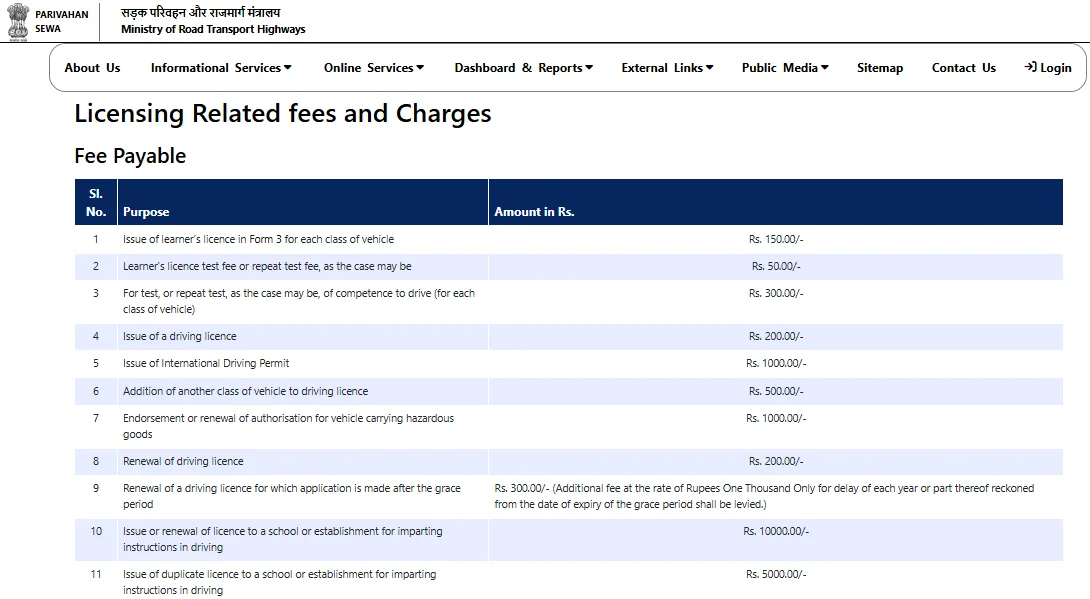Click the Parivahan Sewa emblem logo
The width and height of the screenshot is (1090, 599).
19,21
